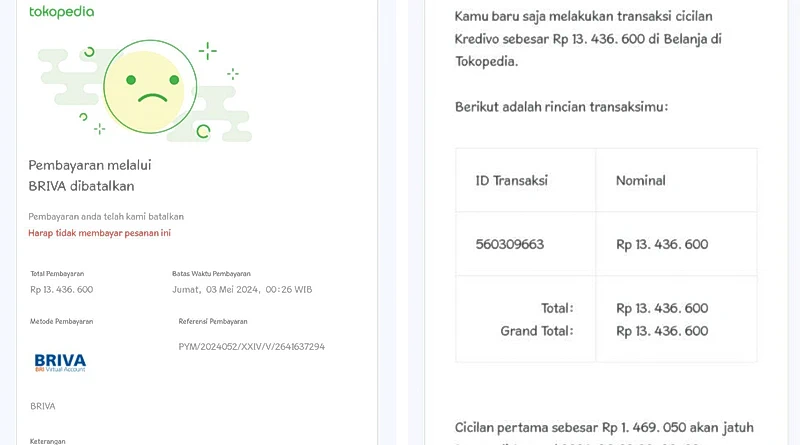Select the deadline 'Jumat, 03 Mei 2024, 00:26 WIB'
The height and width of the screenshot is (445, 800).
[242, 289]
